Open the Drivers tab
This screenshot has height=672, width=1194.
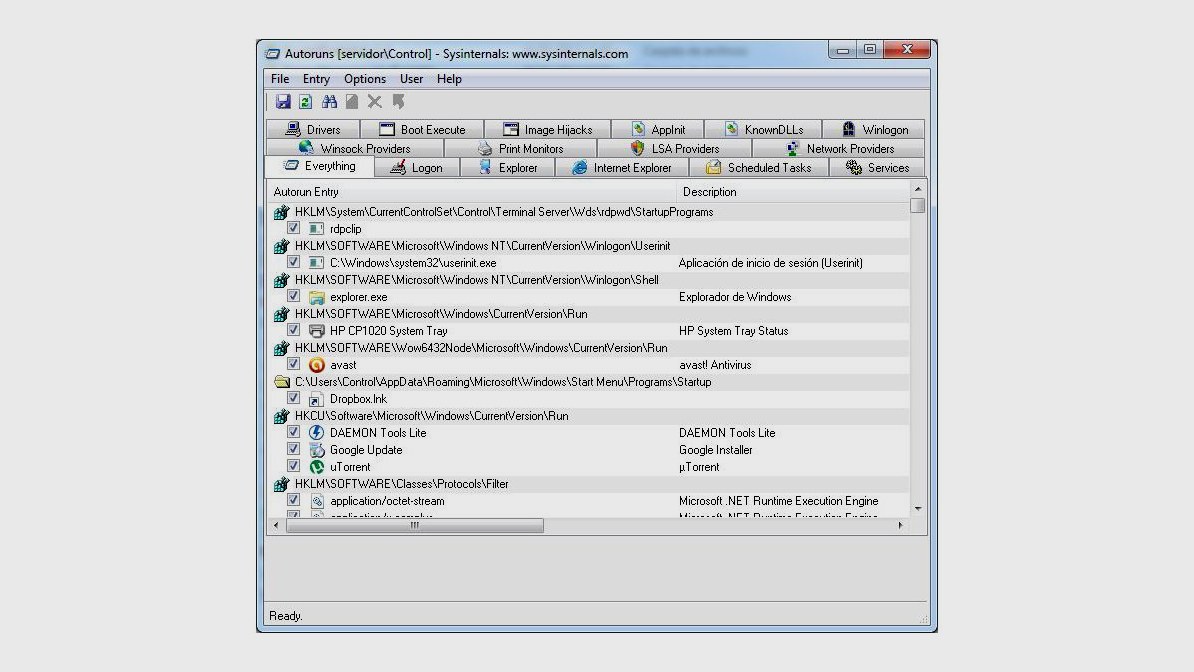click(x=313, y=130)
